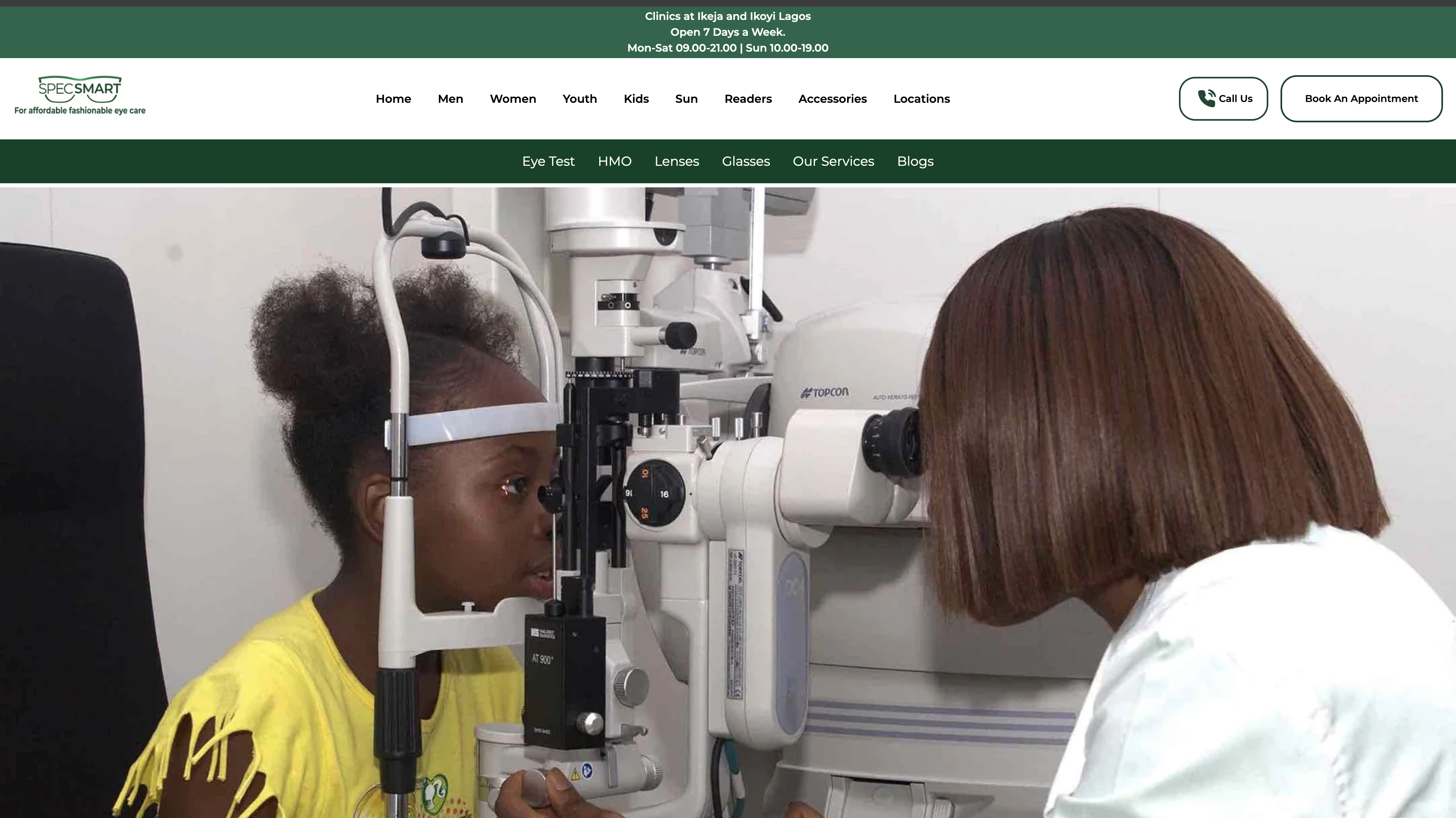
Task: Click the clinic opening hours banner text
Action: (x=728, y=48)
